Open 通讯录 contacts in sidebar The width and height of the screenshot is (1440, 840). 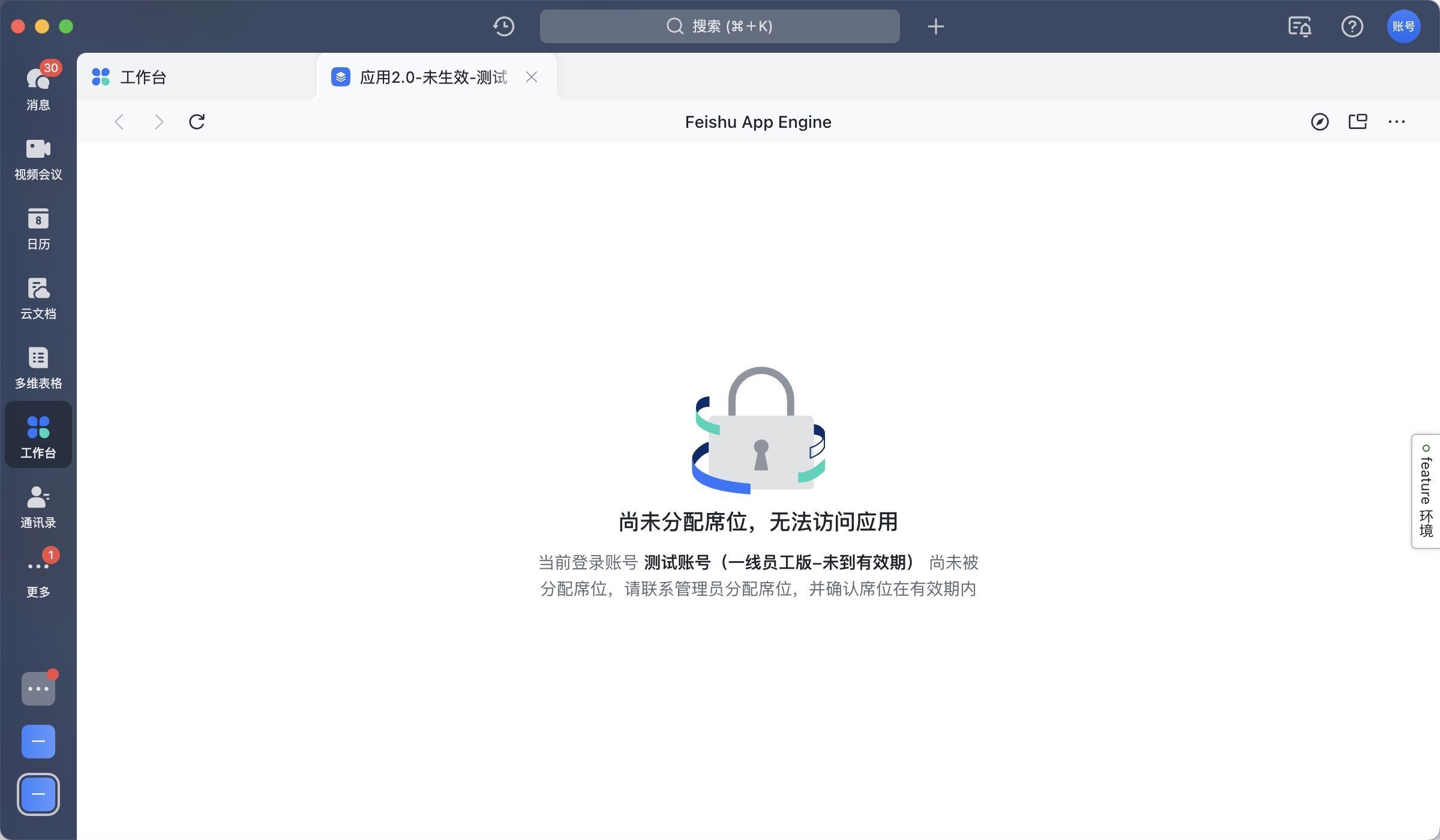[38, 506]
